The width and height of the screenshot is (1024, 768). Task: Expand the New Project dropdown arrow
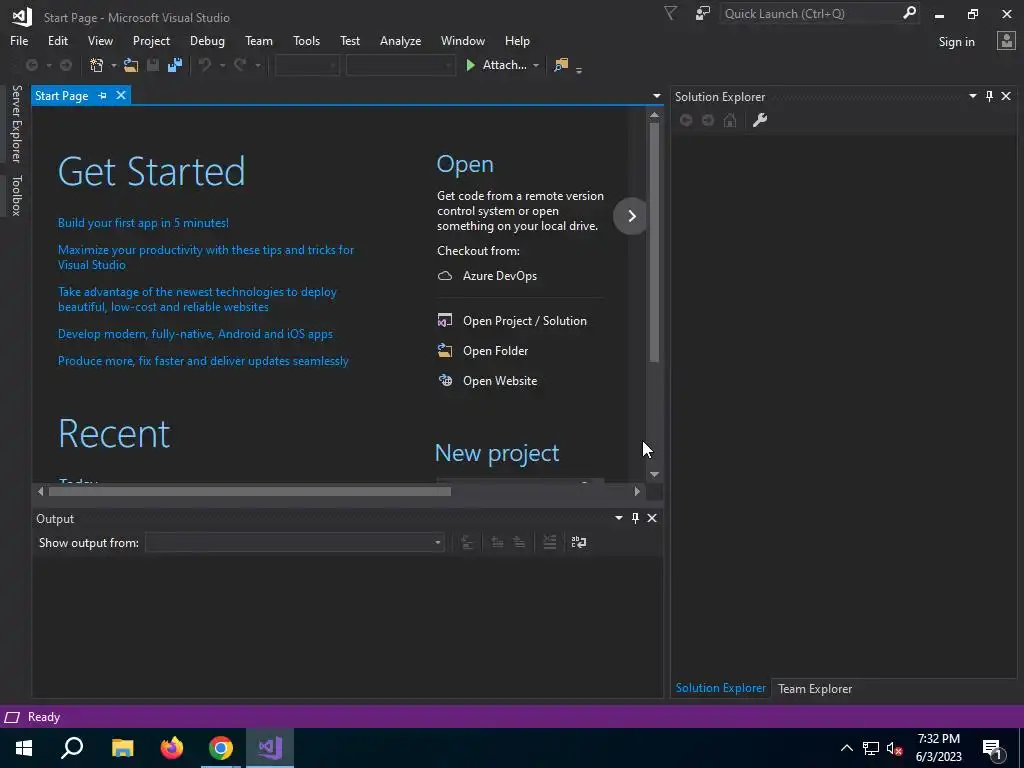tap(114, 65)
